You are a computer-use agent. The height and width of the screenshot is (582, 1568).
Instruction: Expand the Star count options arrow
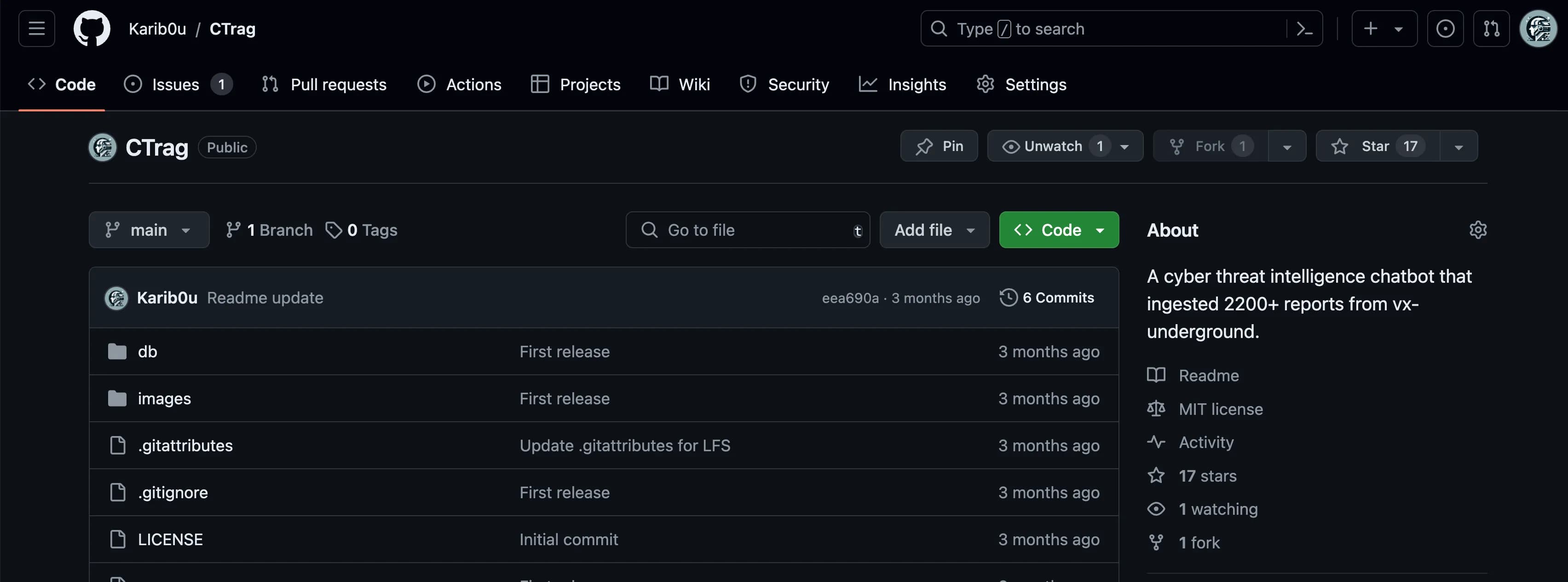[1457, 145]
